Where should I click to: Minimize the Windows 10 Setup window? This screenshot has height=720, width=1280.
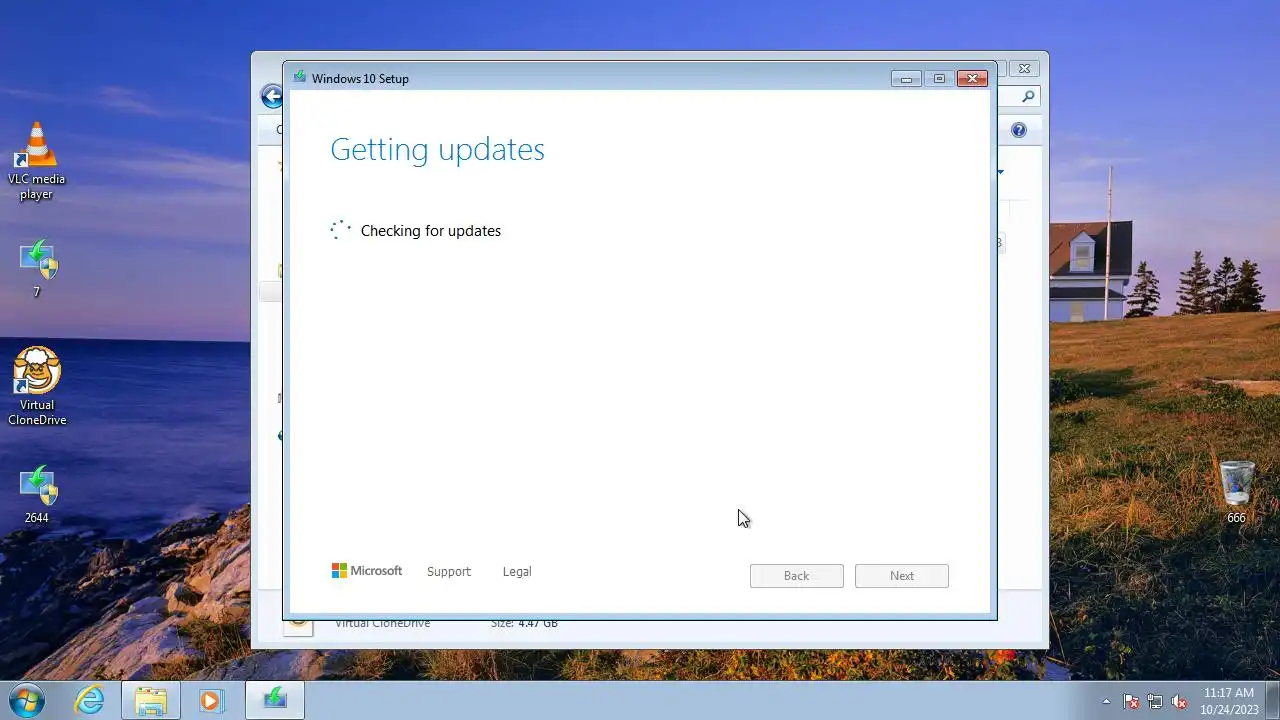pos(906,79)
